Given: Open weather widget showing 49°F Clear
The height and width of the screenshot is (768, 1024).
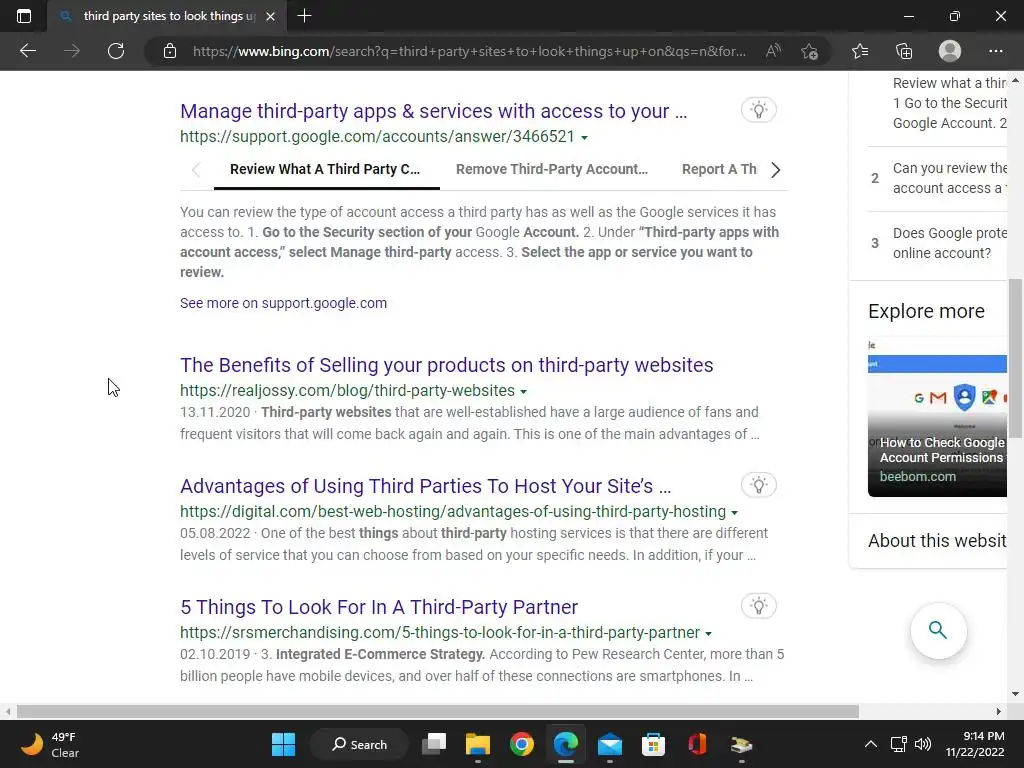Looking at the screenshot, I should pyautogui.click(x=50, y=744).
